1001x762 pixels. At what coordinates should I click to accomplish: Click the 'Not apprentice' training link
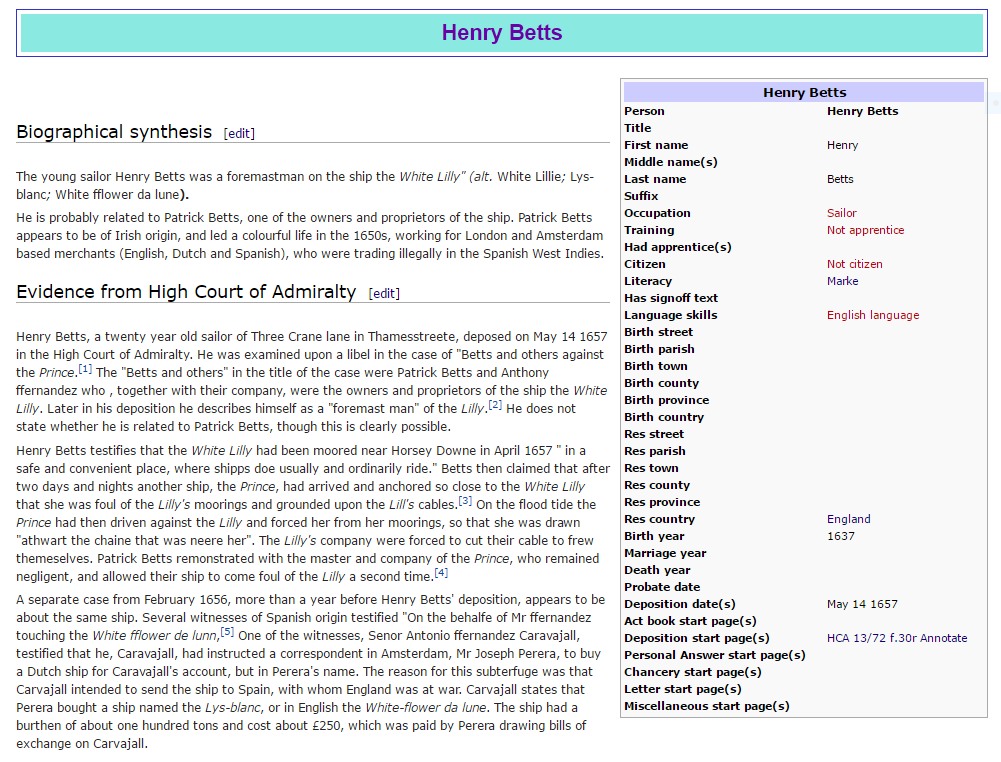click(x=864, y=230)
